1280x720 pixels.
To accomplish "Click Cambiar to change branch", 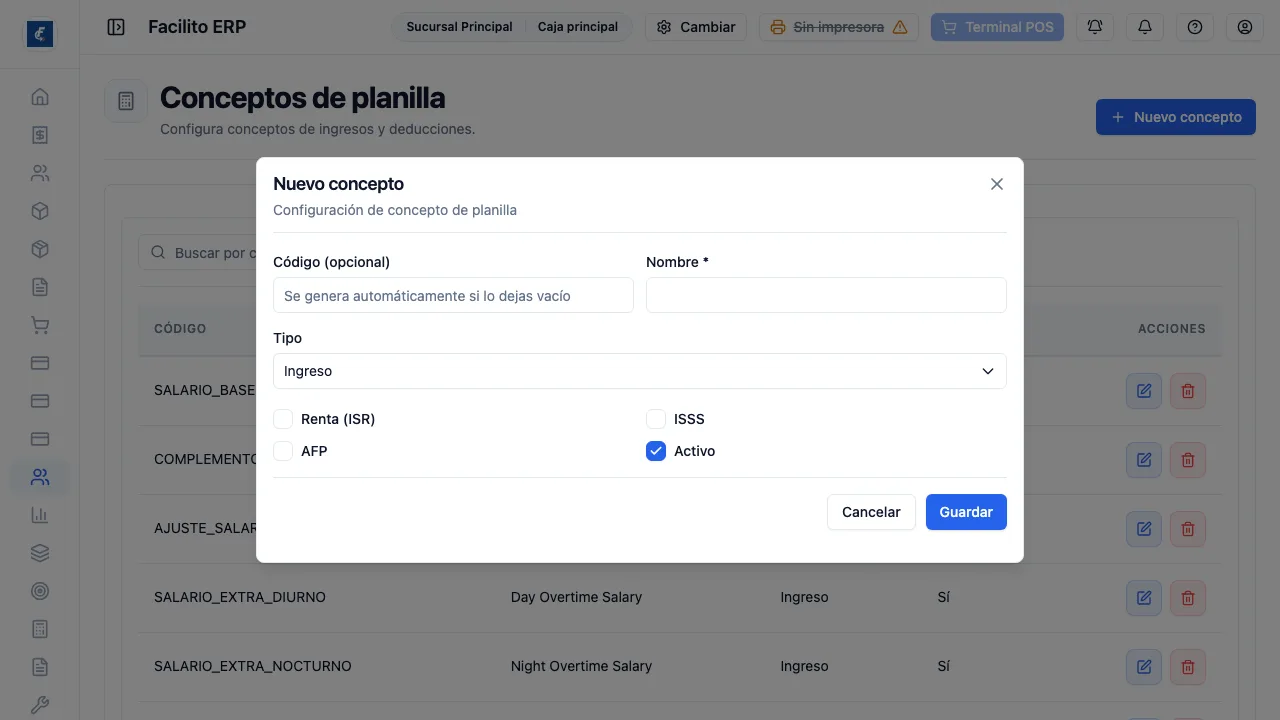I will click(696, 27).
